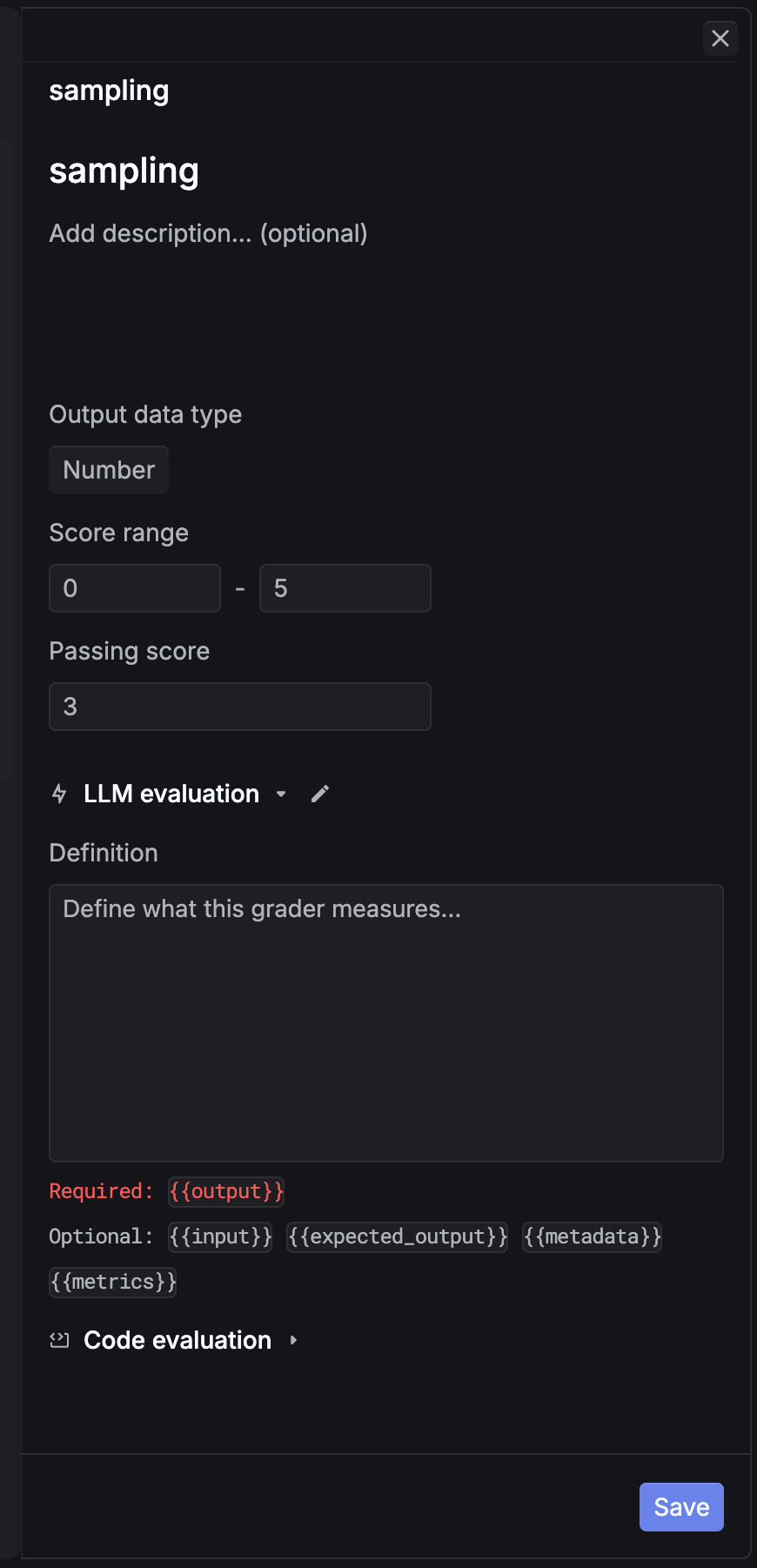Collapse LLM evaluation using its caret arrow
The height and width of the screenshot is (1568, 757).
pos(281,794)
